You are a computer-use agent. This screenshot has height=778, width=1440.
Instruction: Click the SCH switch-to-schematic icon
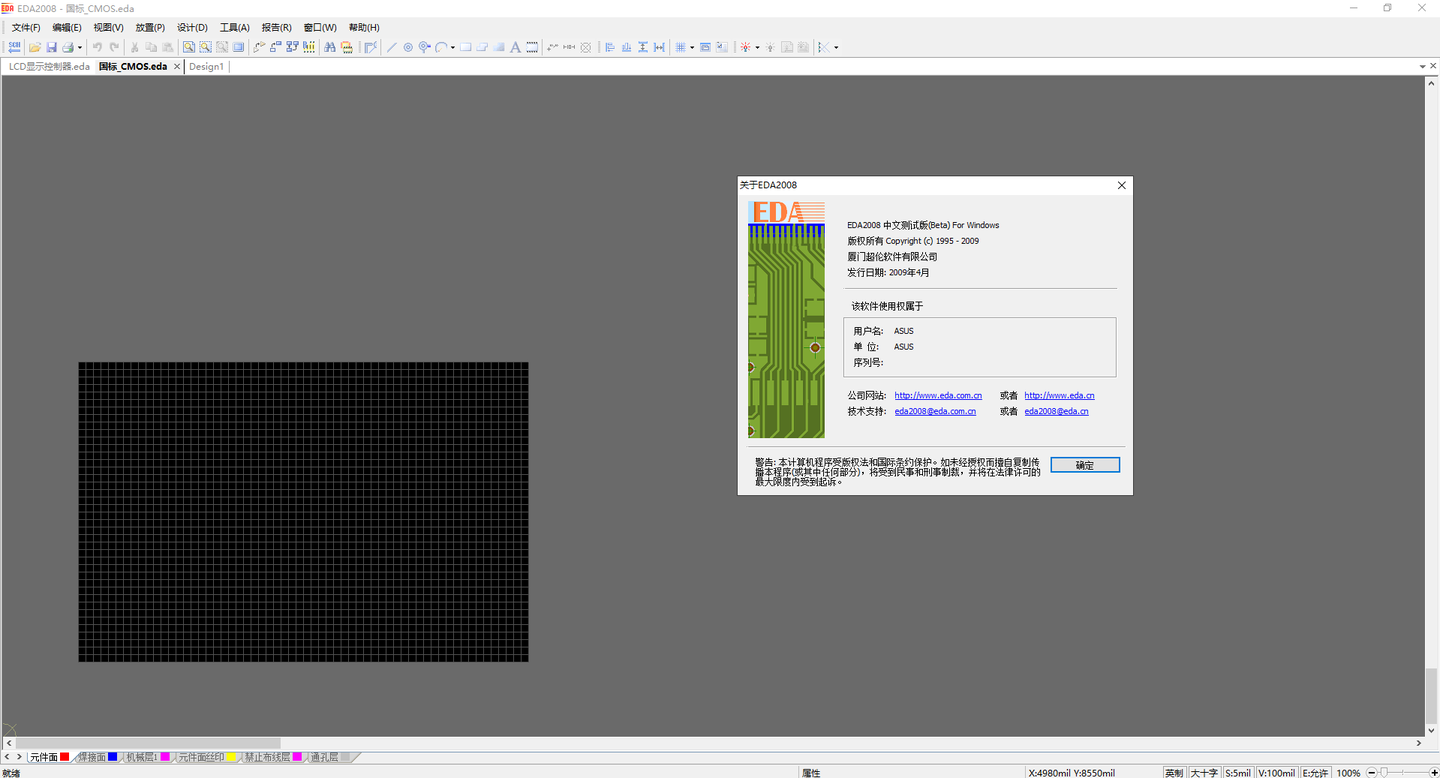pyautogui.click(x=14, y=47)
